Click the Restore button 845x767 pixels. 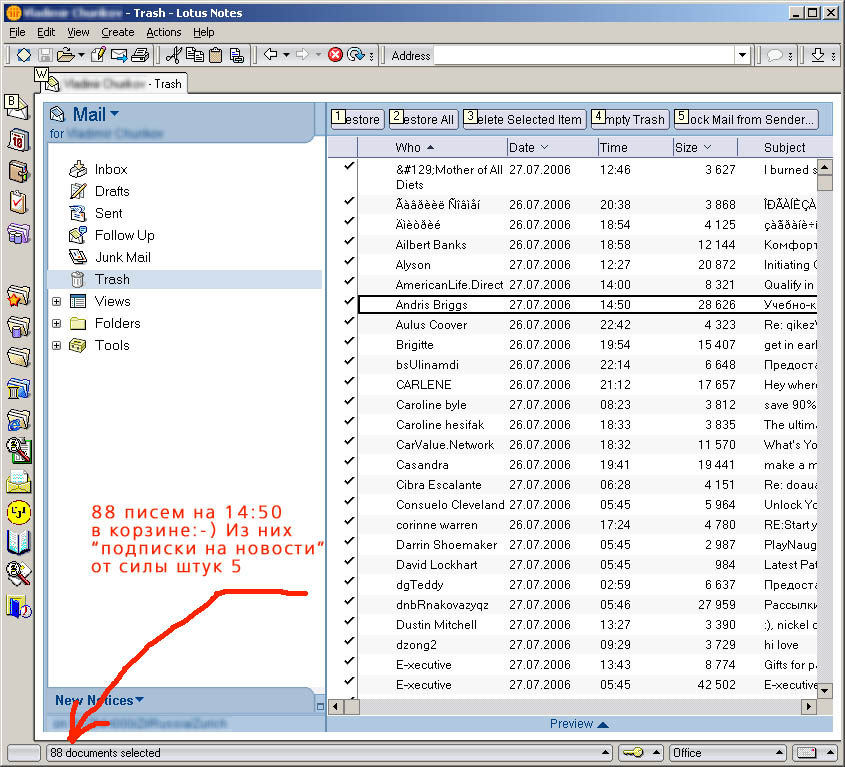(x=357, y=119)
